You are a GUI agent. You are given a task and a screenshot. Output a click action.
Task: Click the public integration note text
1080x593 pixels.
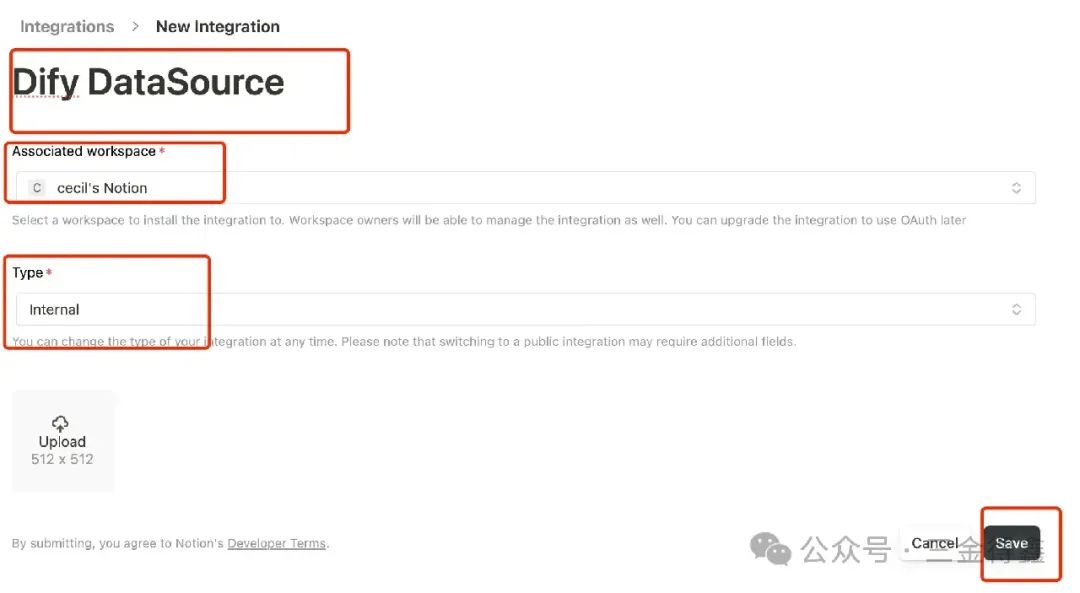pyautogui.click(x=403, y=342)
